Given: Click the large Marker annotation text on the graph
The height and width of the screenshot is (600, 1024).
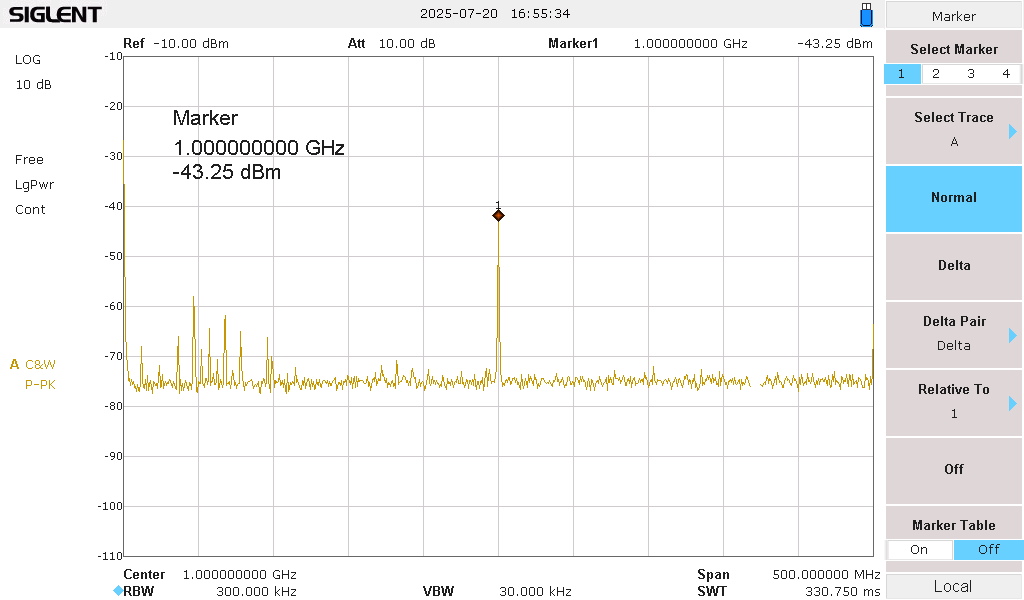Looking at the screenshot, I should pos(205,118).
